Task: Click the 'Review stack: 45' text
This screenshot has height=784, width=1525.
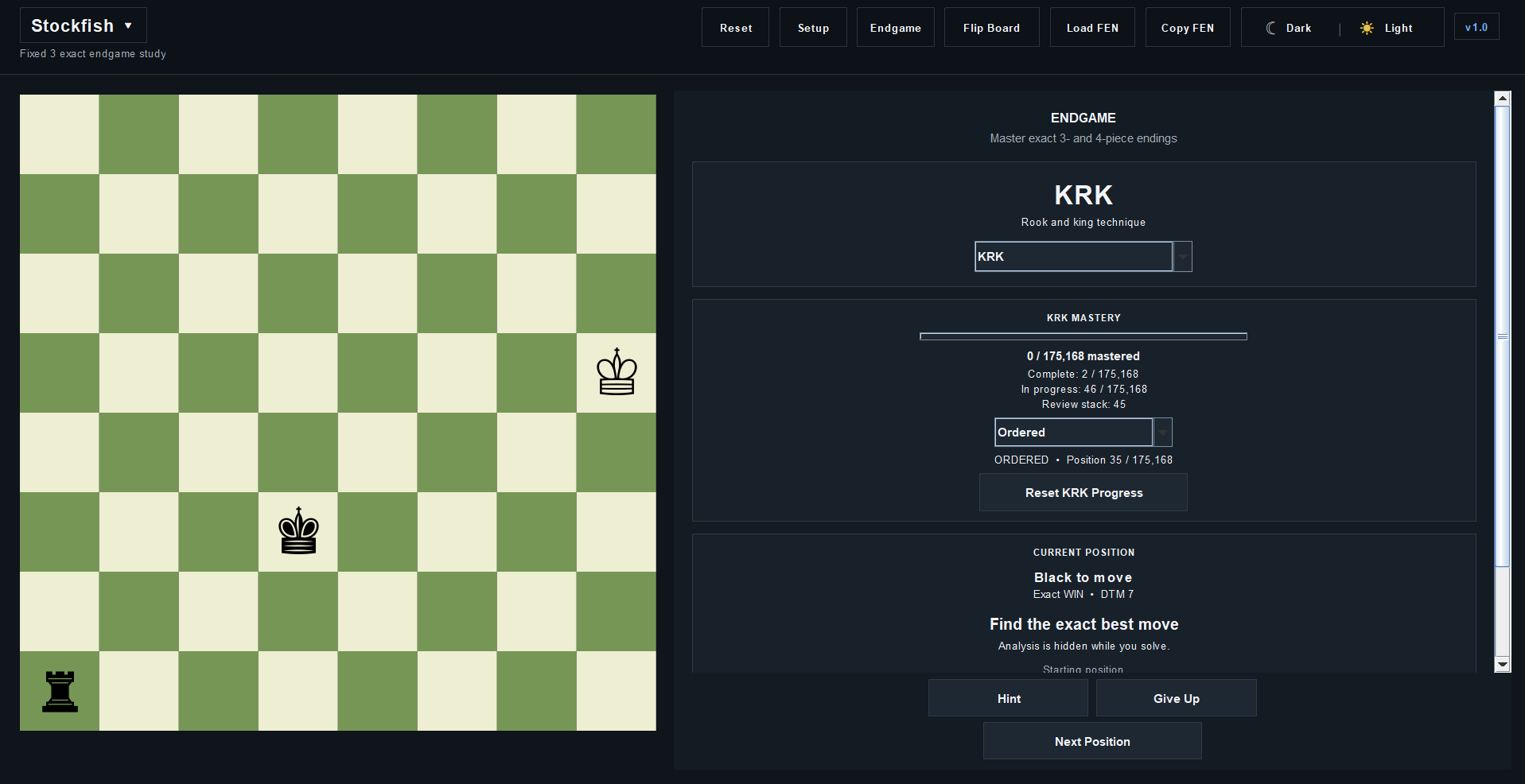Action: point(1083,404)
